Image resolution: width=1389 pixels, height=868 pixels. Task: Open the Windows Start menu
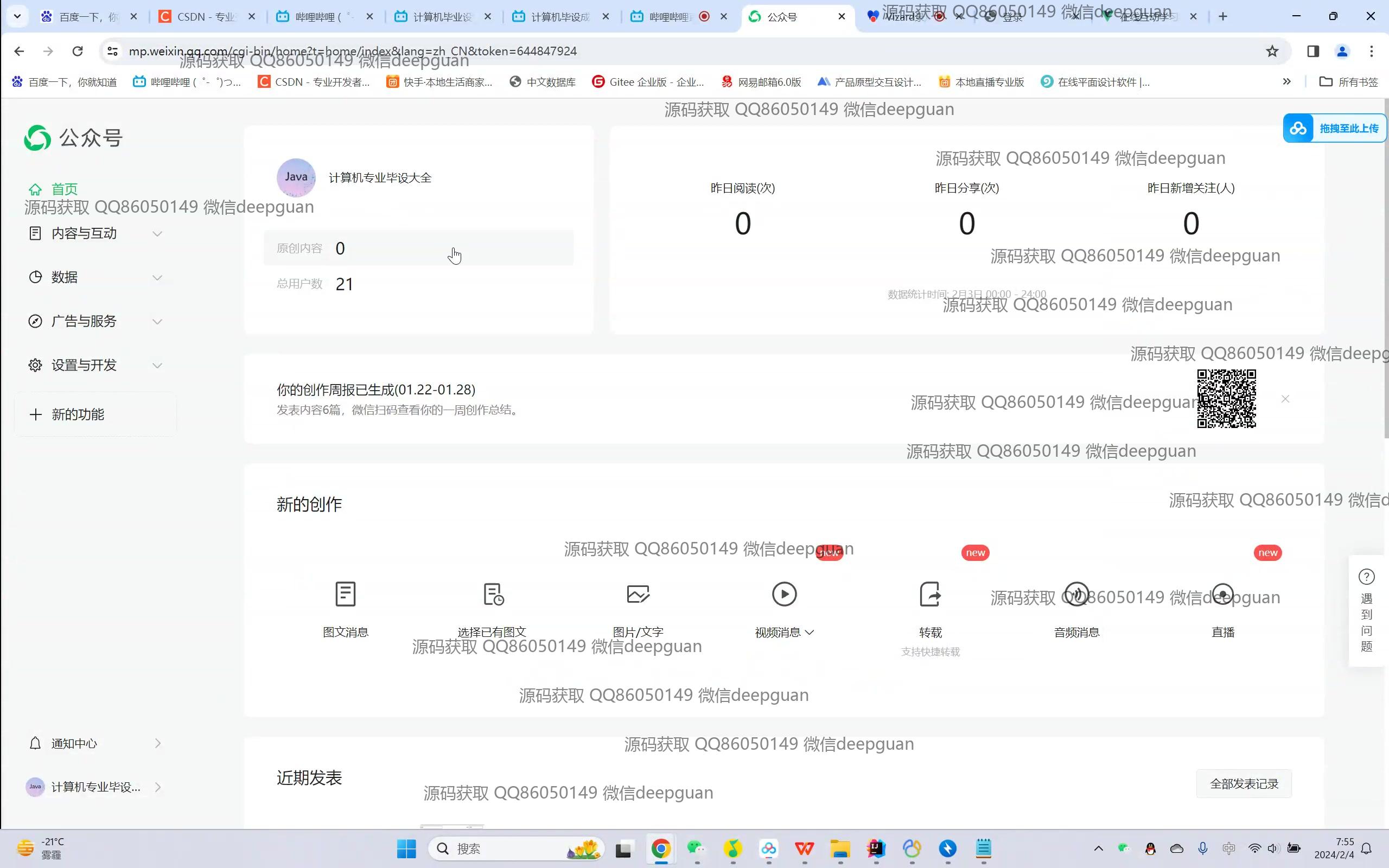pos(406,848)
